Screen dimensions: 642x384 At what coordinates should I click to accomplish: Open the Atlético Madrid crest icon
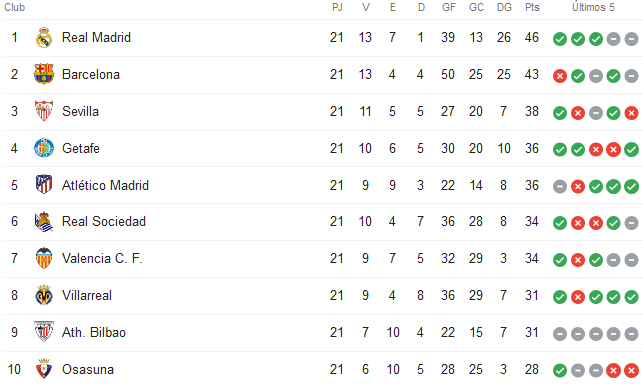[44, 185]
